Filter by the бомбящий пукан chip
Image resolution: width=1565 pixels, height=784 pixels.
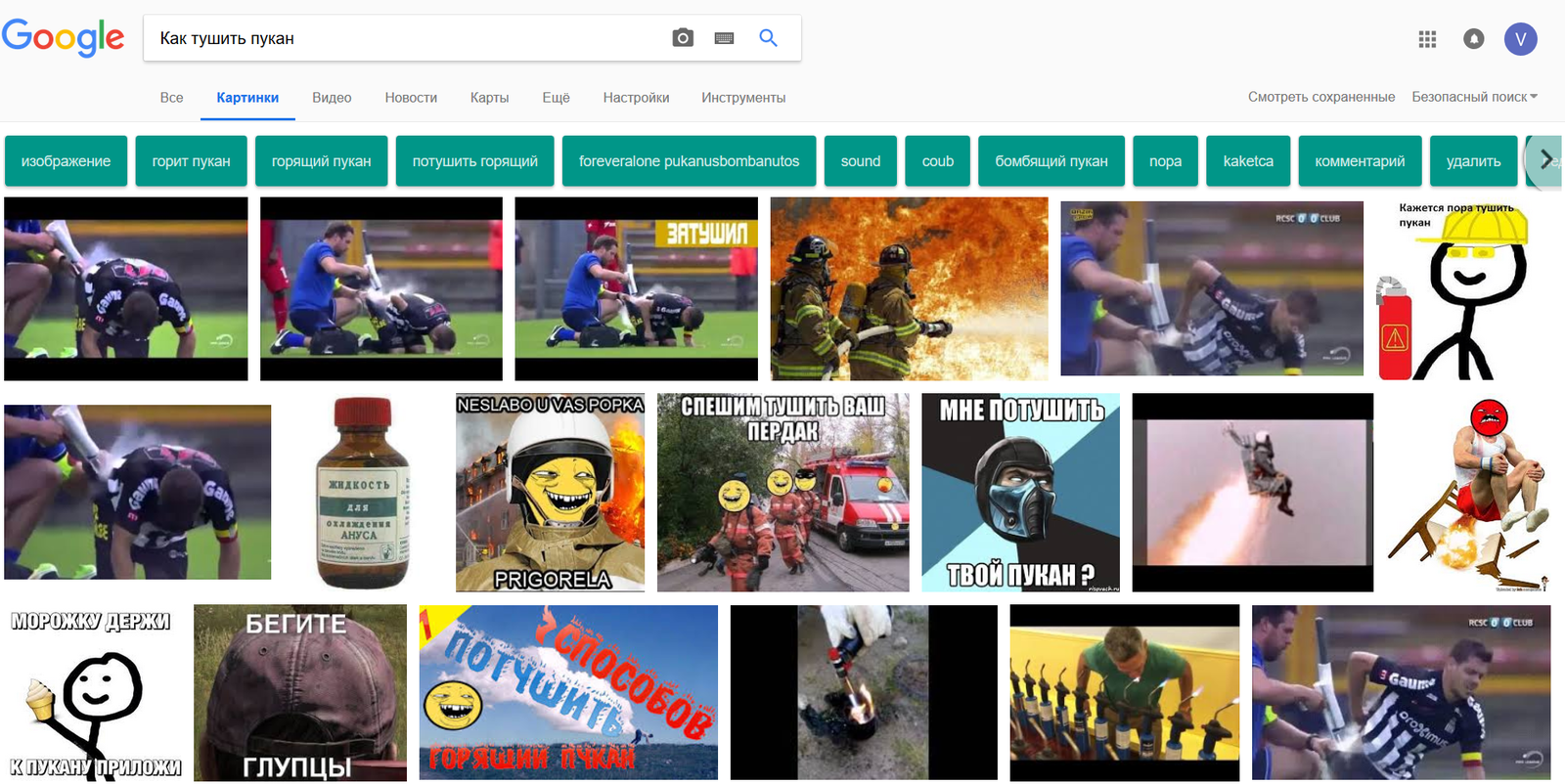(x=1051, y=160)
